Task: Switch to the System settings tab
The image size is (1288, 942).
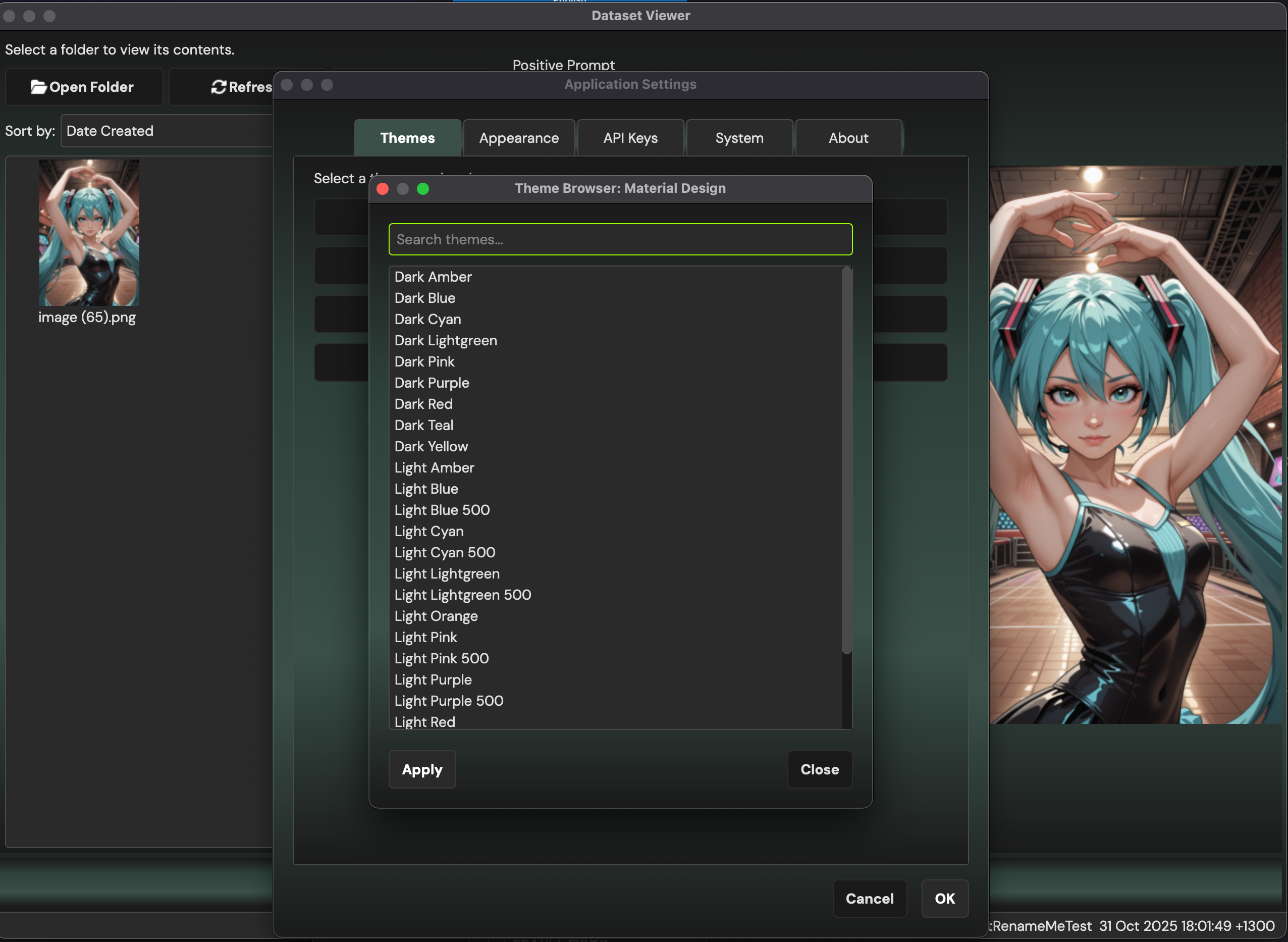Action: [738, 137]
